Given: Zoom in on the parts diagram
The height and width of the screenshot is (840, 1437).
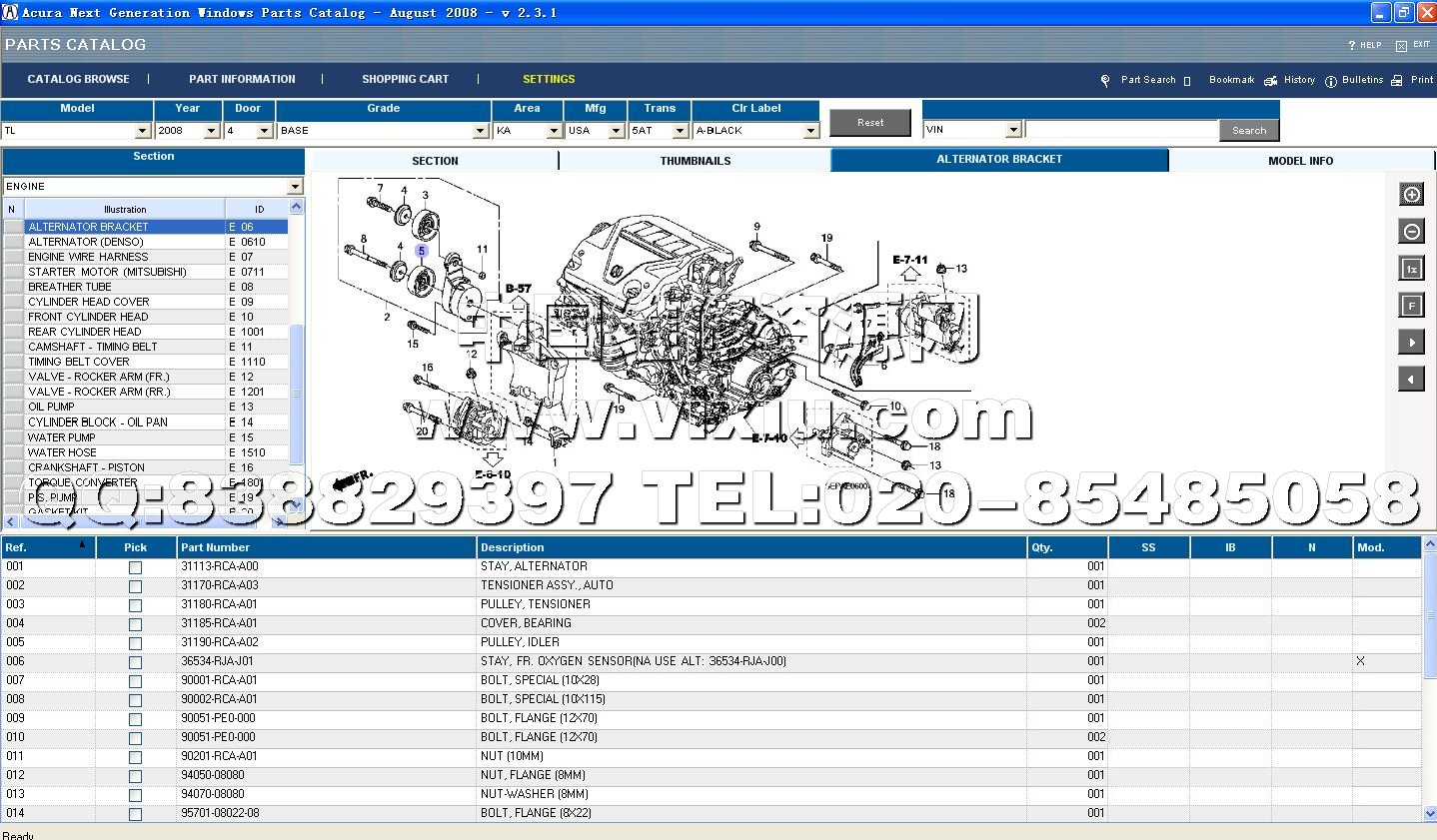Looking at the screenshot, I should [1411, 195].
